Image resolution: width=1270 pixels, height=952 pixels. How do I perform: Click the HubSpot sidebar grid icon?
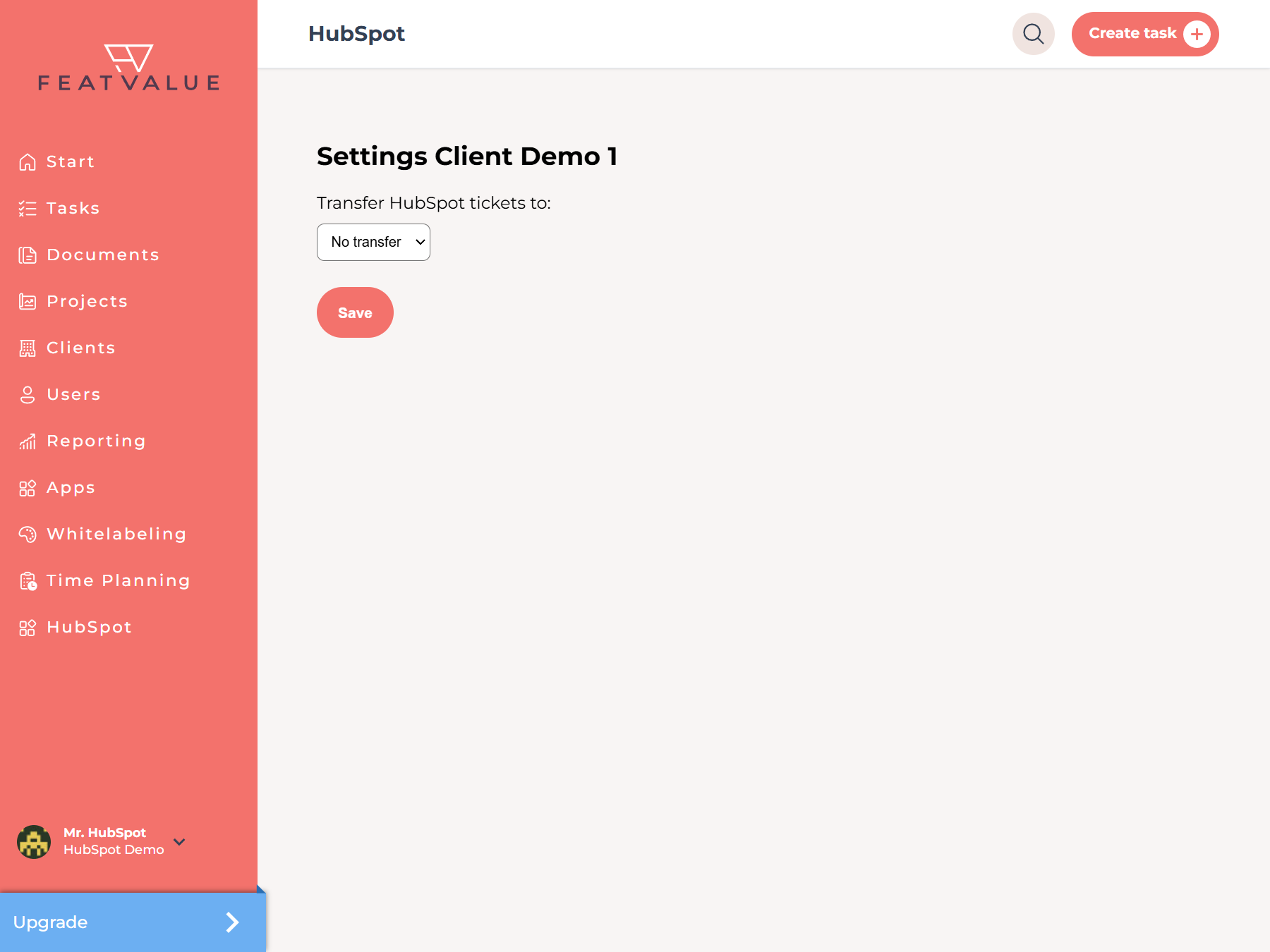tap(28, 628)
